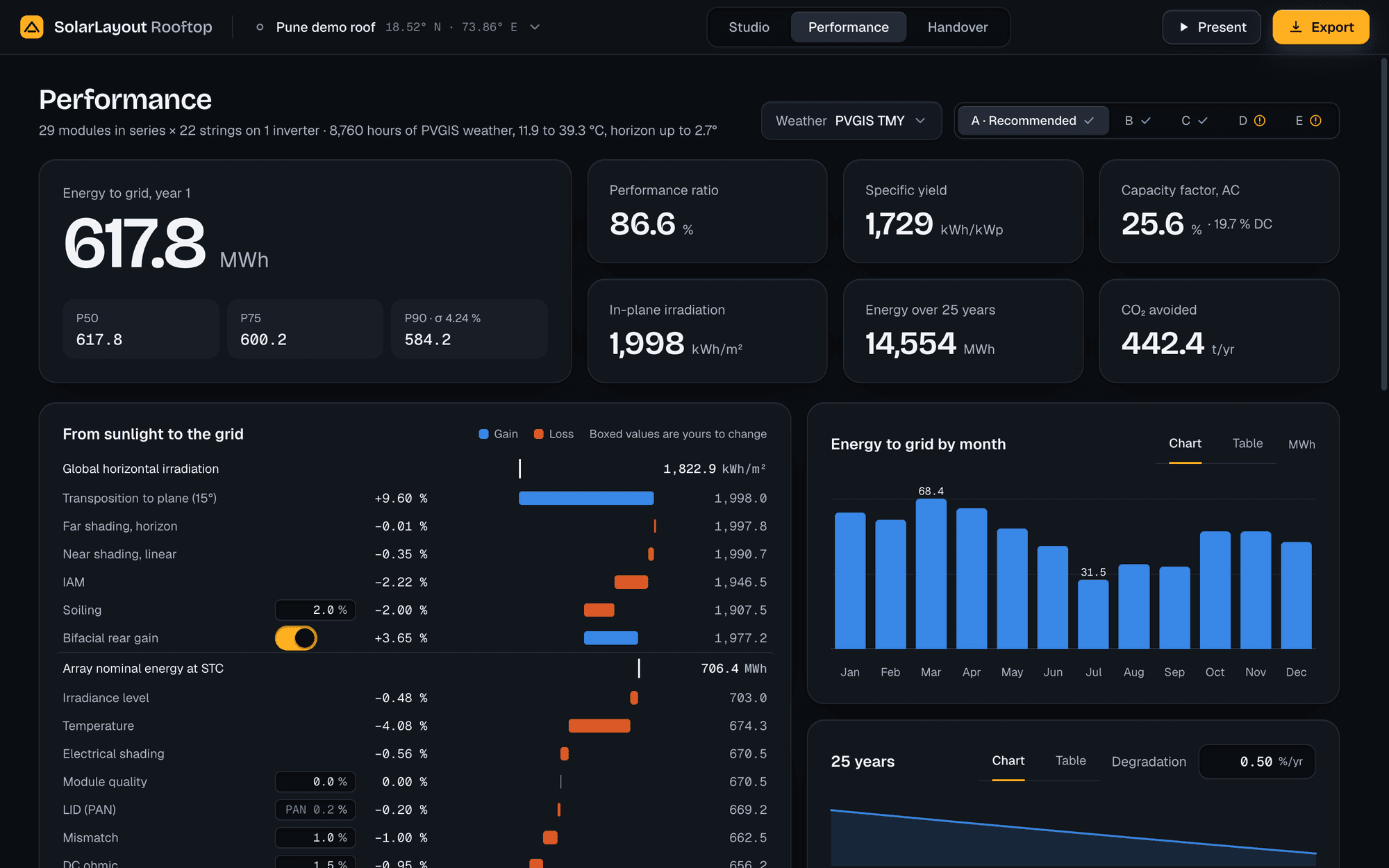
Task: Click the play icon on Present
Action: (x=1184, y=27)
